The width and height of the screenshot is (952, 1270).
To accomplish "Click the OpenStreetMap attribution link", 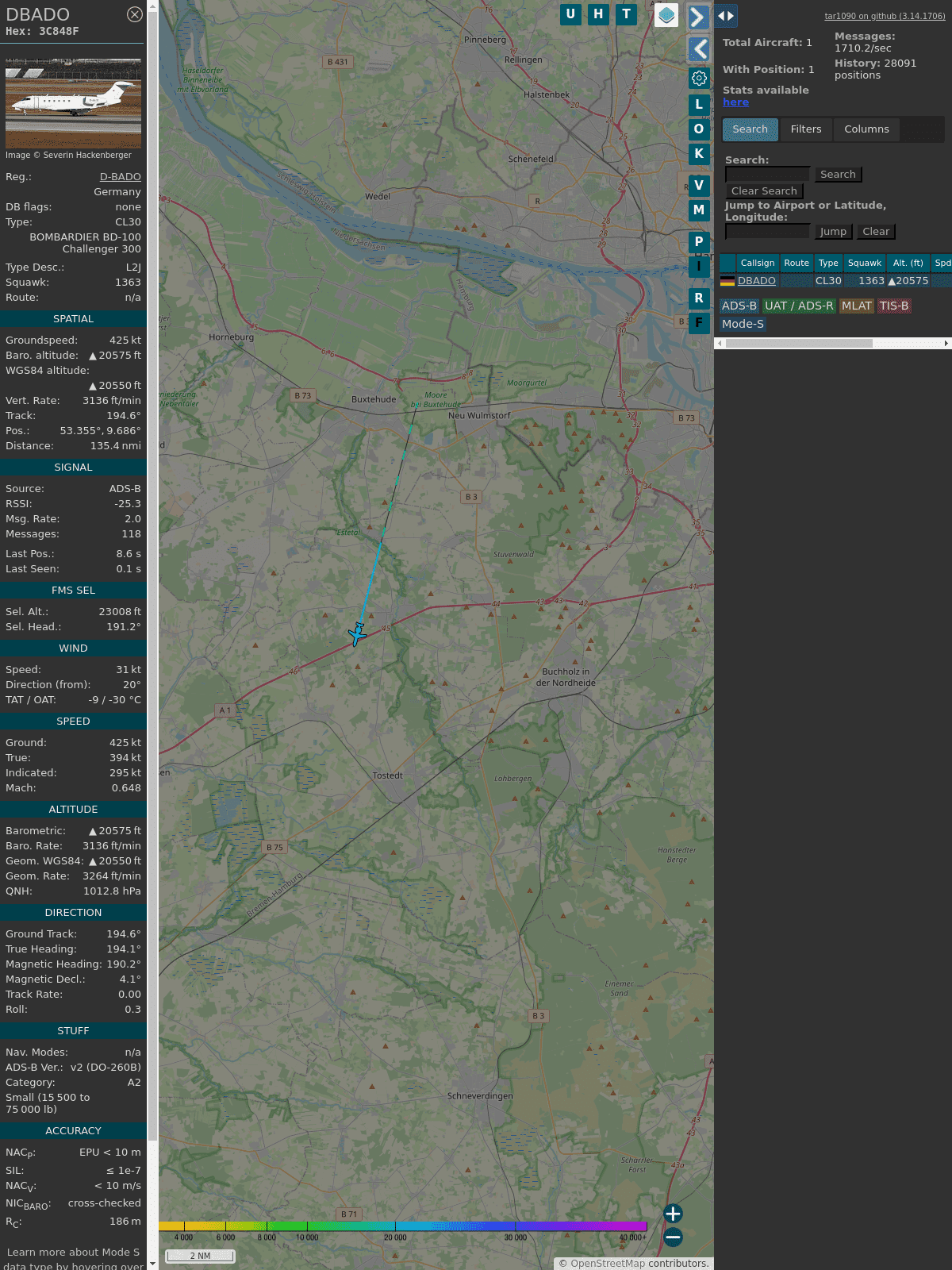I will point(608,1264).
